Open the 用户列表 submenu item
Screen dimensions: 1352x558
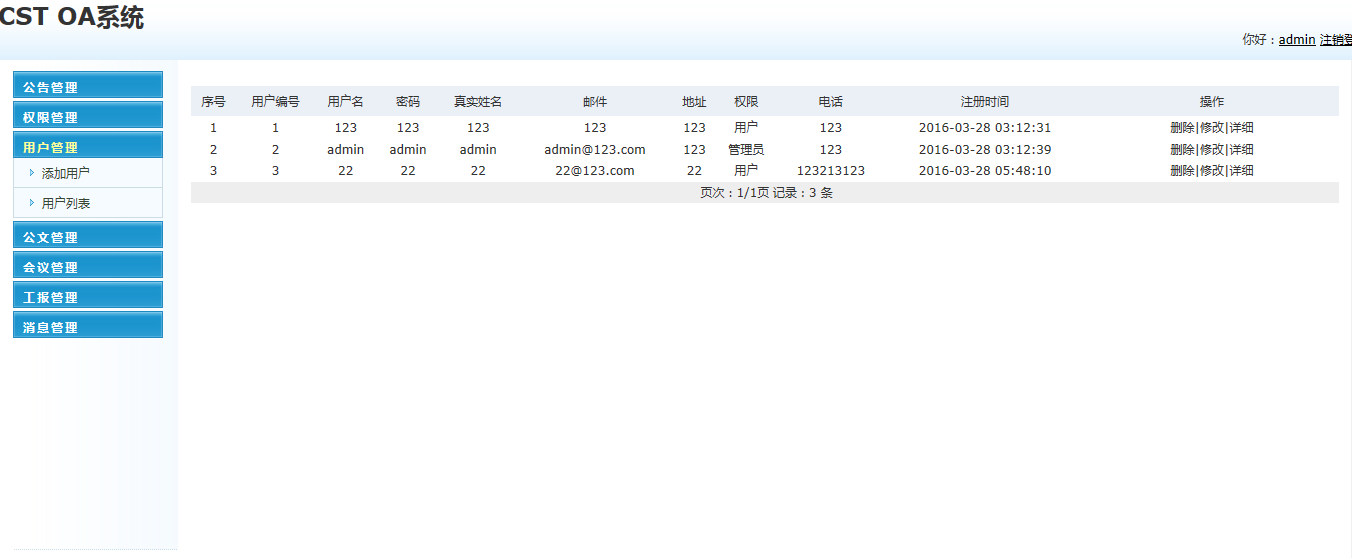pyautogui.click(x=65, y=203)
